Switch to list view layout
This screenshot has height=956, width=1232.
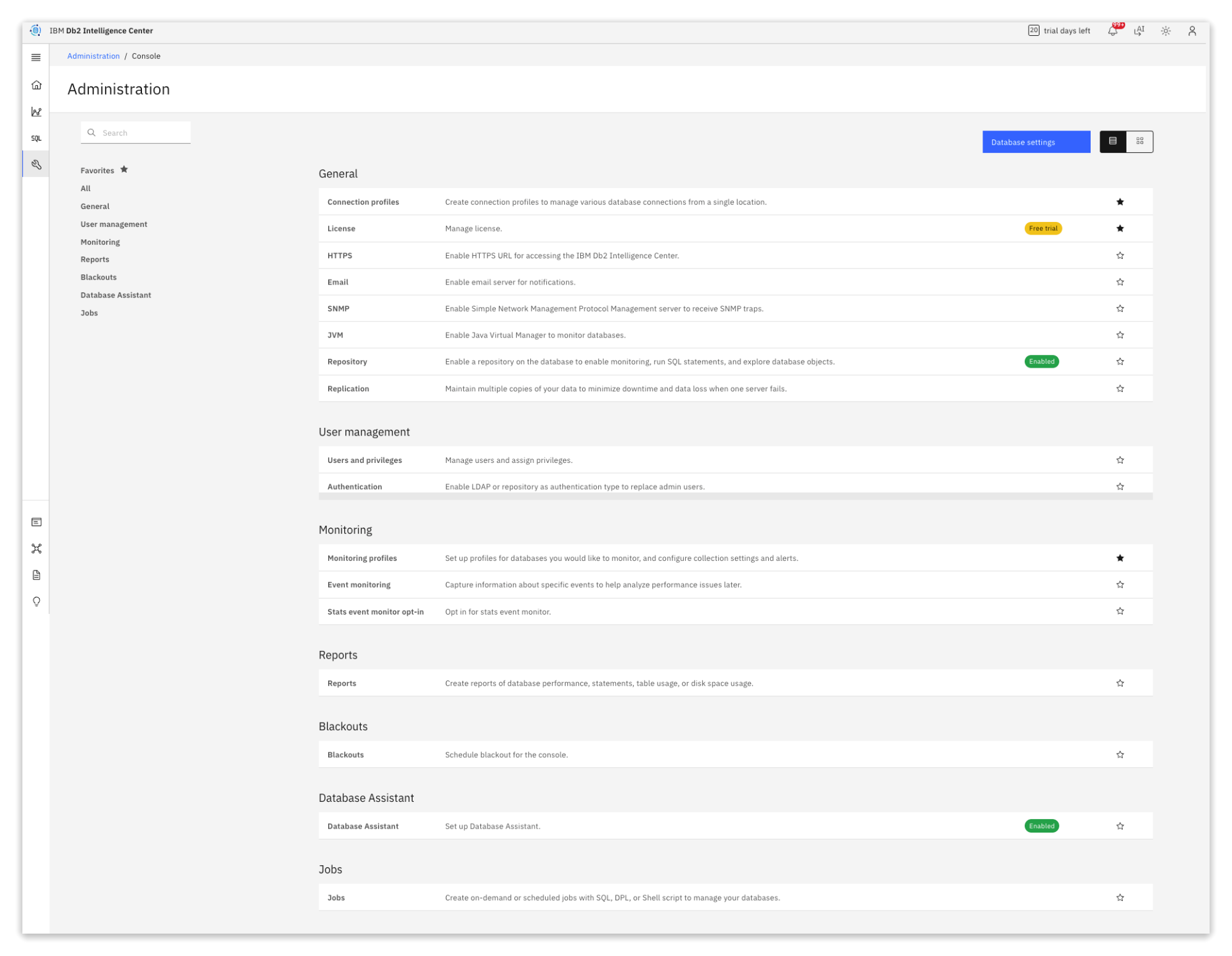(1113, 142)
